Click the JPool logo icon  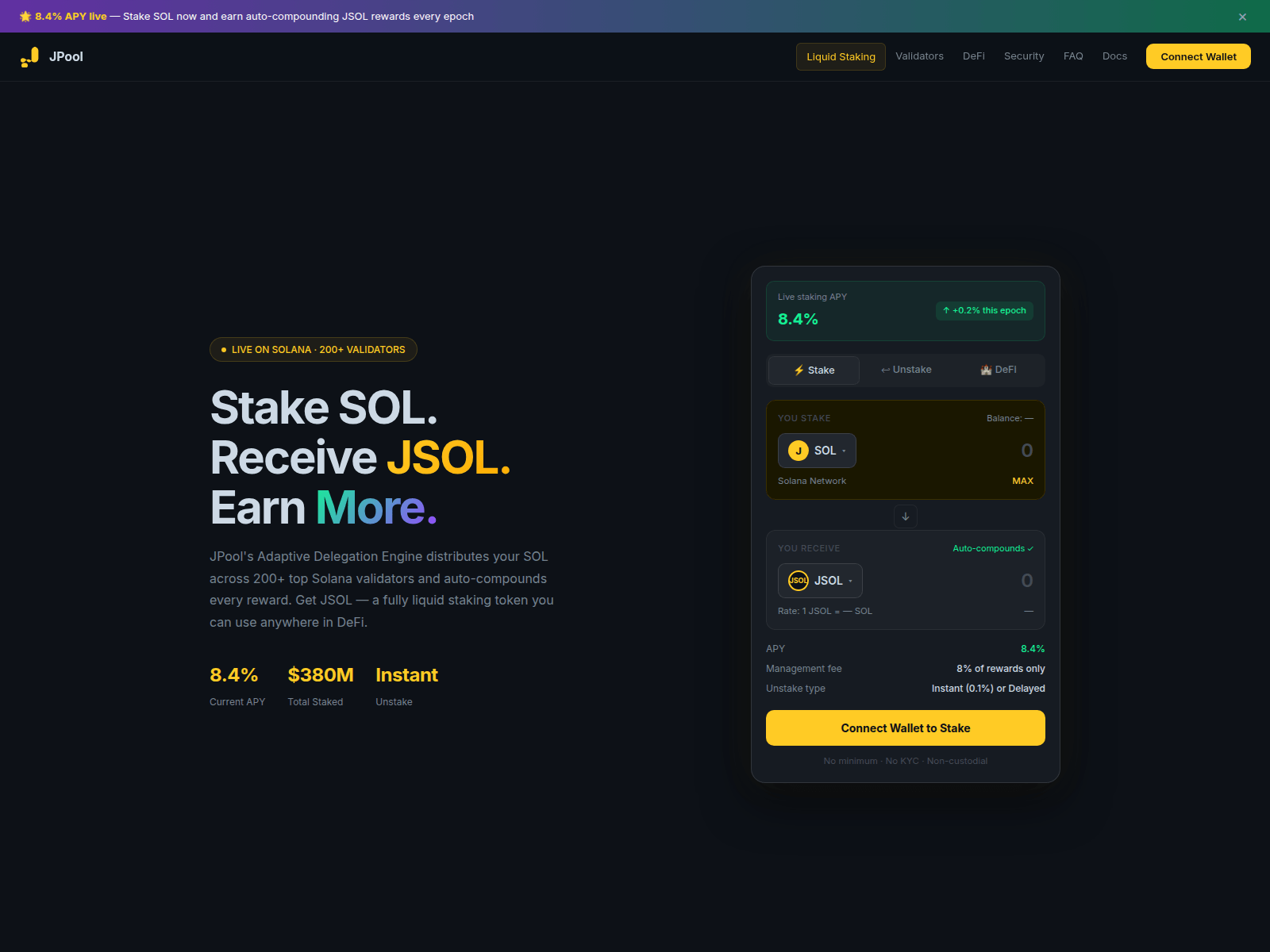coord(29,57)
